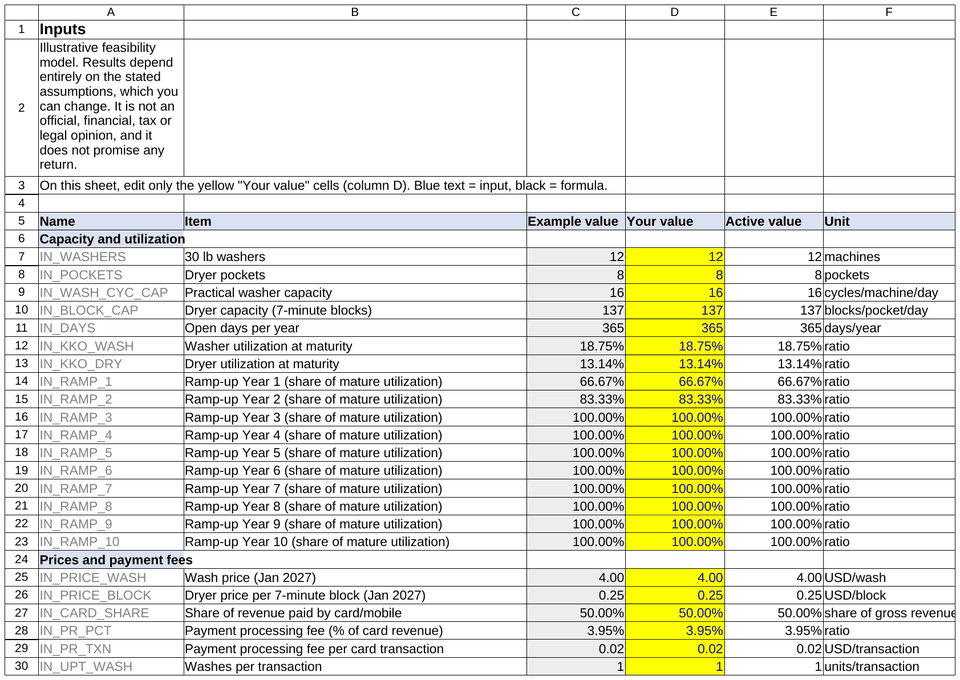
Task: Select 'Washes per transaction' item cell
Action: point(355,667)
